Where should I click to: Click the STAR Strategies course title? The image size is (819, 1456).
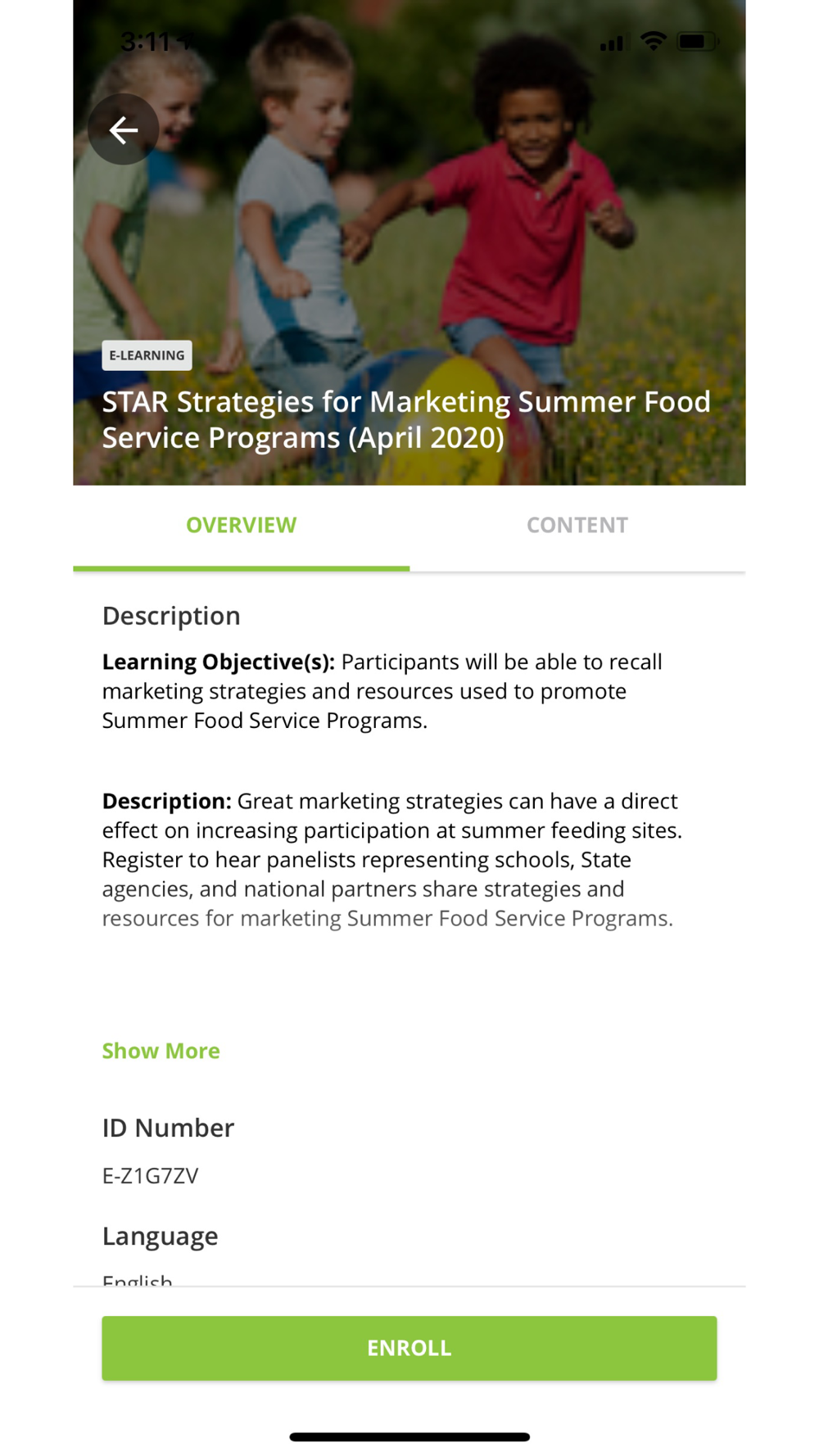405,419
